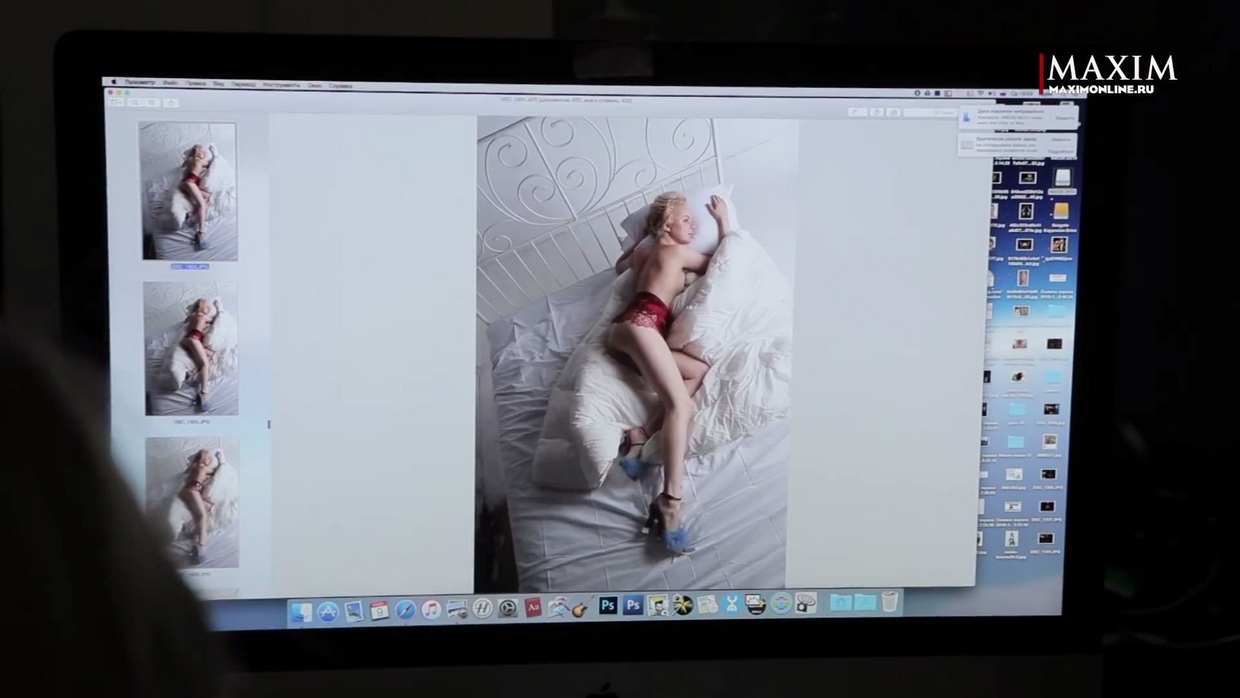Click the zoom out magnifier button
Viewport: 1240px width, 698px height.
coord(136,102)
